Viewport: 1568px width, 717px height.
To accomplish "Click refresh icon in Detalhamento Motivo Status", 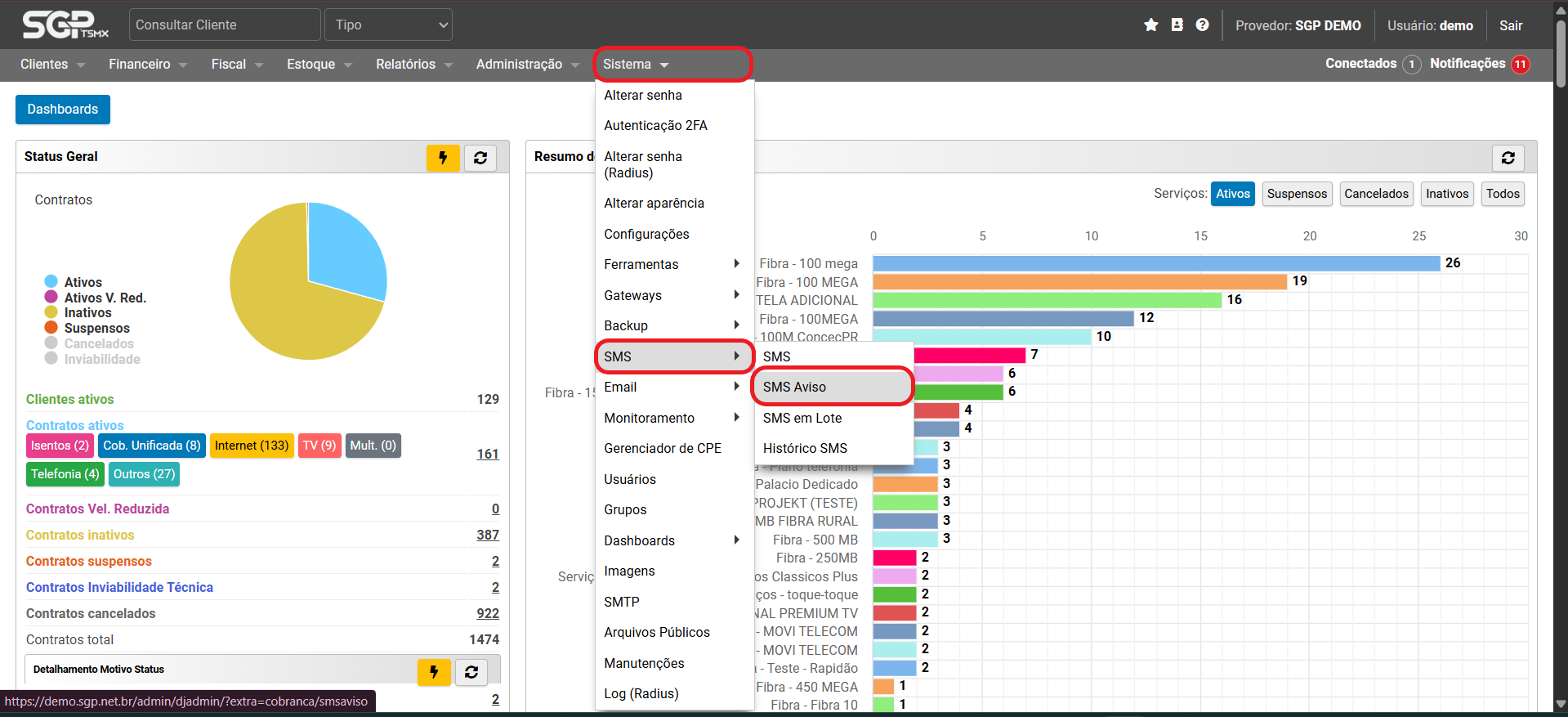I will [x=471, y=672].
